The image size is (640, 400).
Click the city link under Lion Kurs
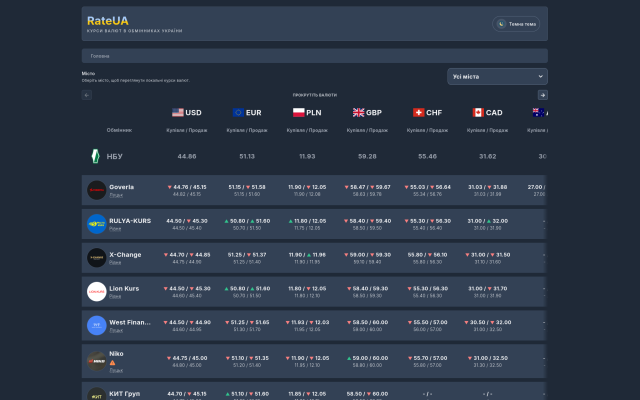pos(115,297)
